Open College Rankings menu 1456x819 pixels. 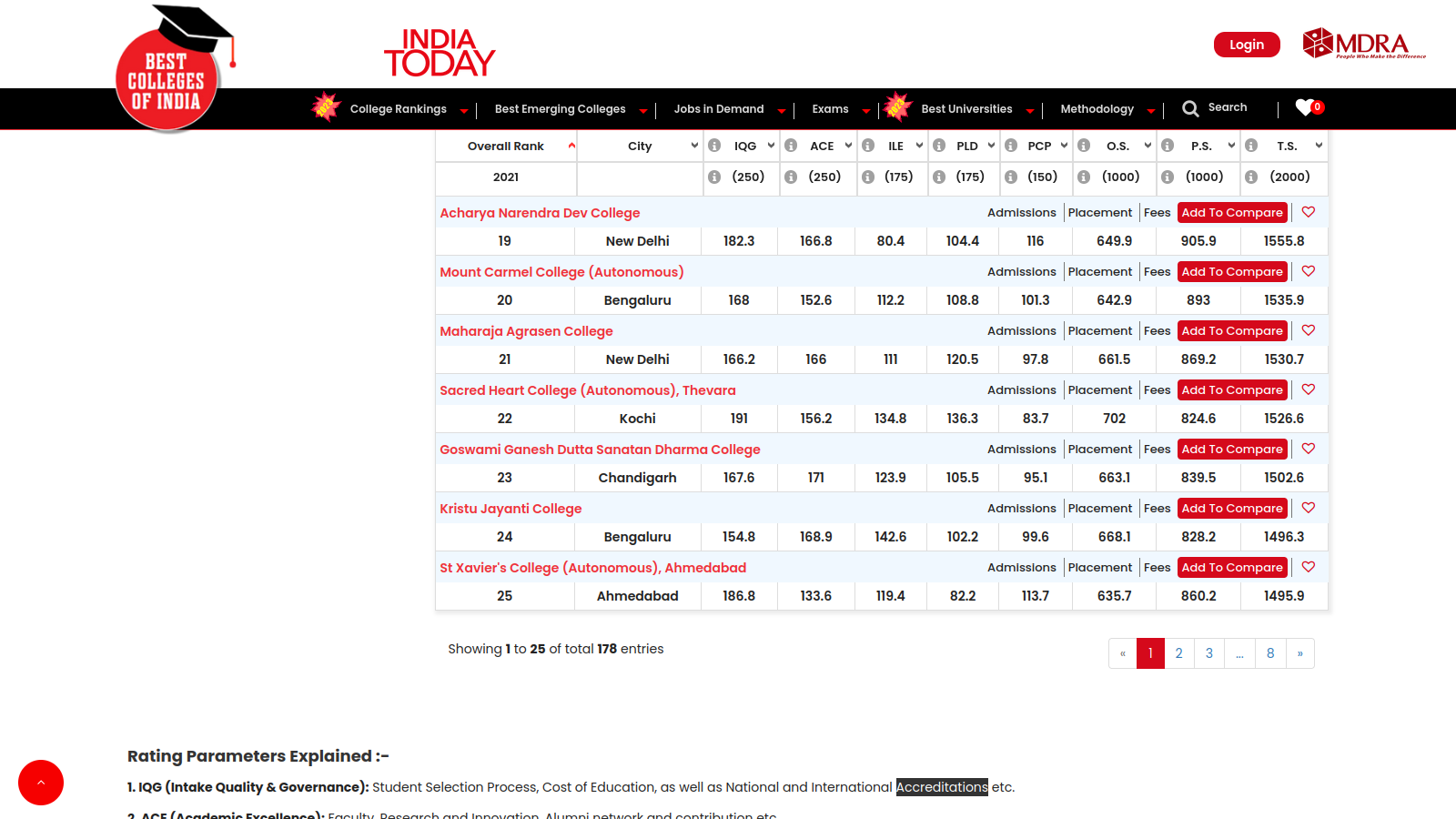coord(399,109)
